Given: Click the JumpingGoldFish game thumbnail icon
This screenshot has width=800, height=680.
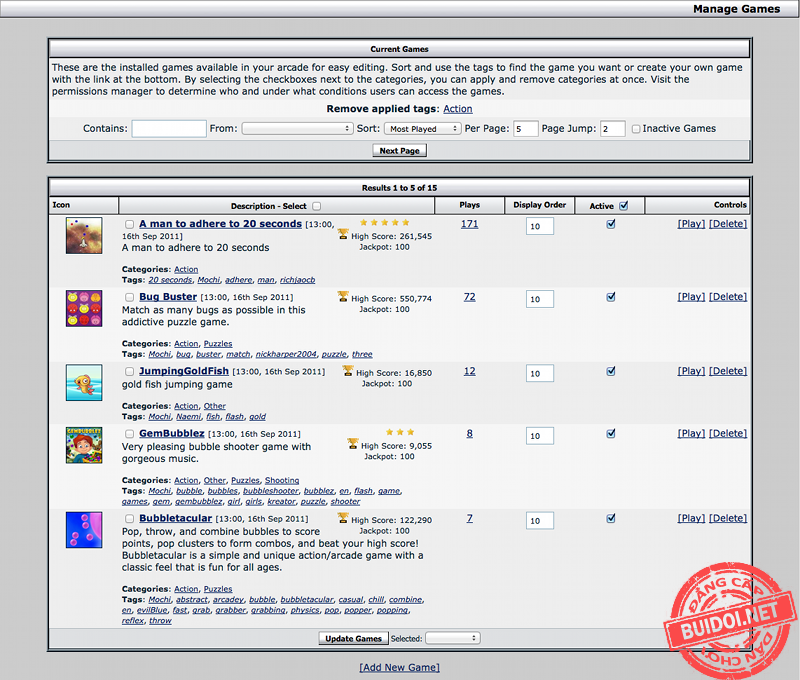Looking at the screenshot, I should pos(84,382).
